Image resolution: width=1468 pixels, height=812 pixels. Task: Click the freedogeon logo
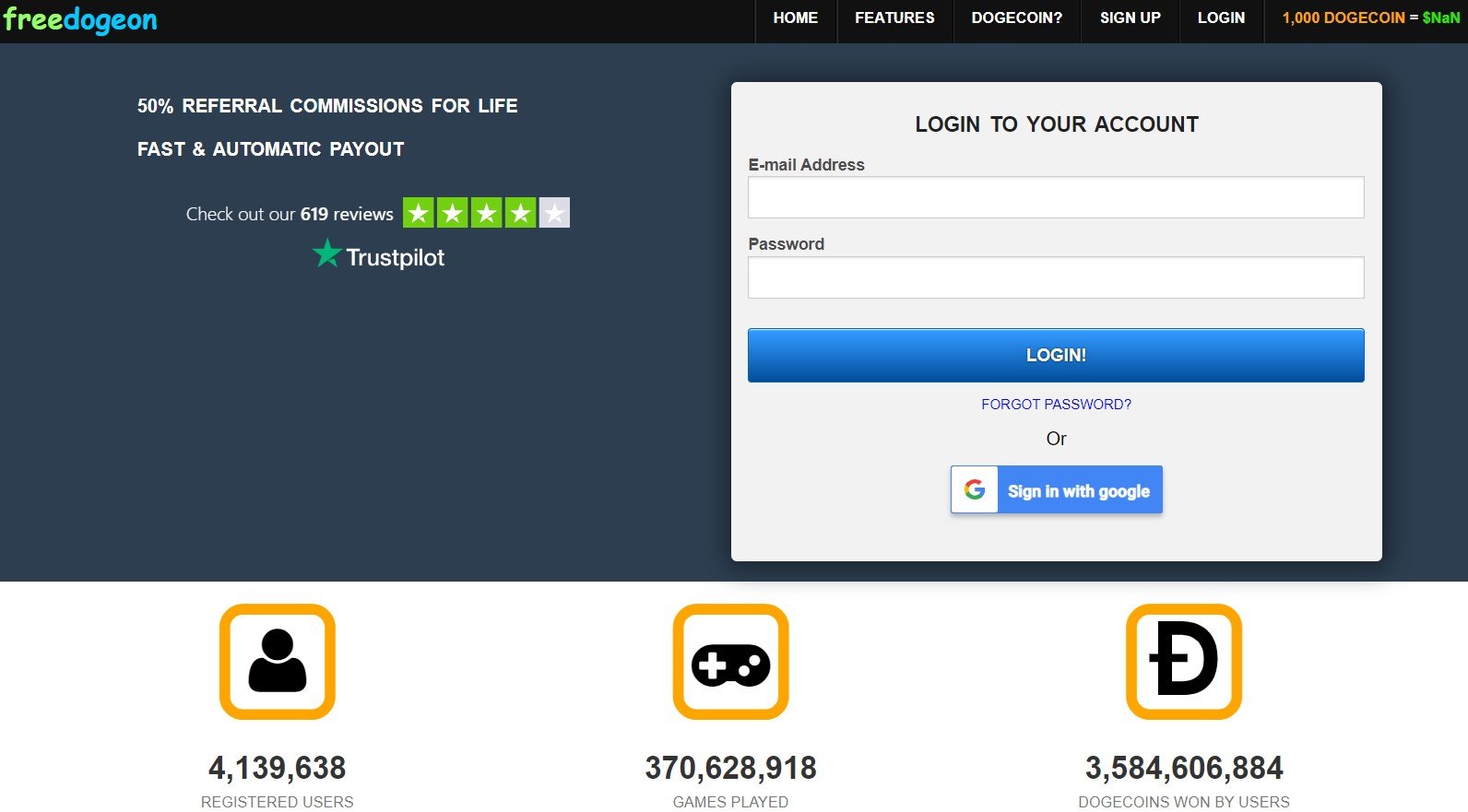point(80,20)
